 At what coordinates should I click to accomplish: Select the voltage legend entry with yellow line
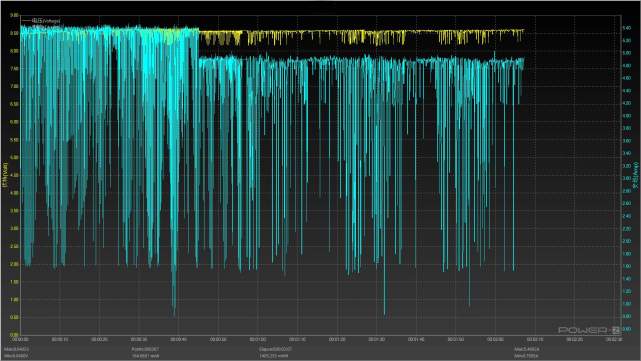point(41,20)
